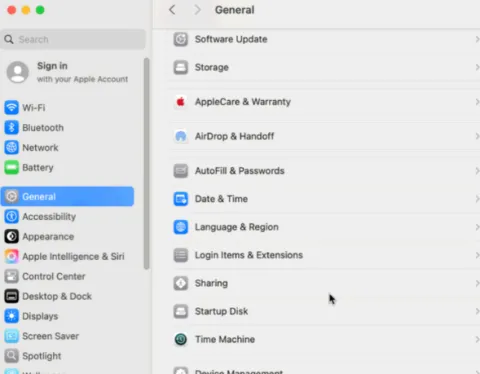Click the Appearance sidebar icon
This screenshot has height=374, width=480.
click(x=12, y=237)
